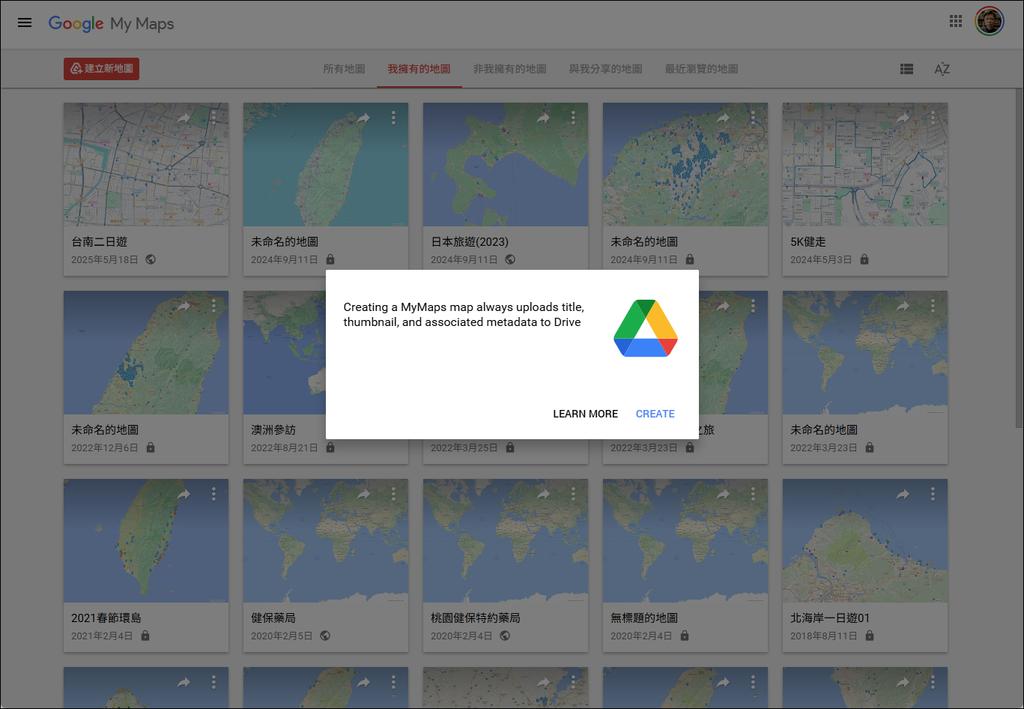Click the date 2025年5月18日
Screen dimensions: 1024x709
click(x=104, y=259)
